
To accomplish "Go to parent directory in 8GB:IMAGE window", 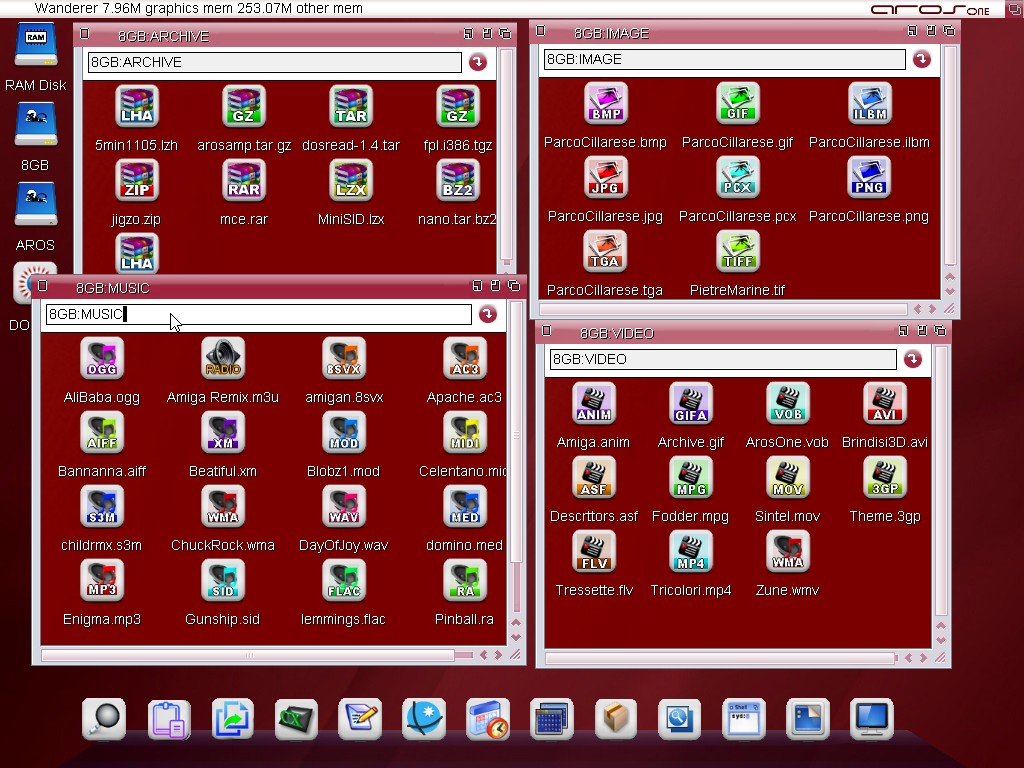I will point(921,59).
